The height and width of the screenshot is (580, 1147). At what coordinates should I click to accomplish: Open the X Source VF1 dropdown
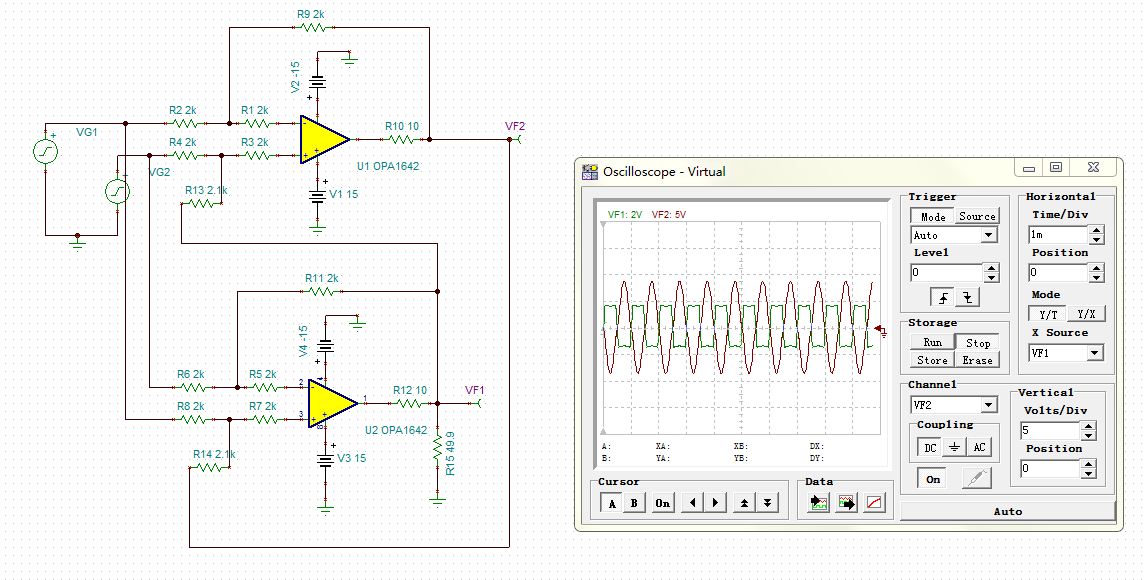pos(1094,353)
